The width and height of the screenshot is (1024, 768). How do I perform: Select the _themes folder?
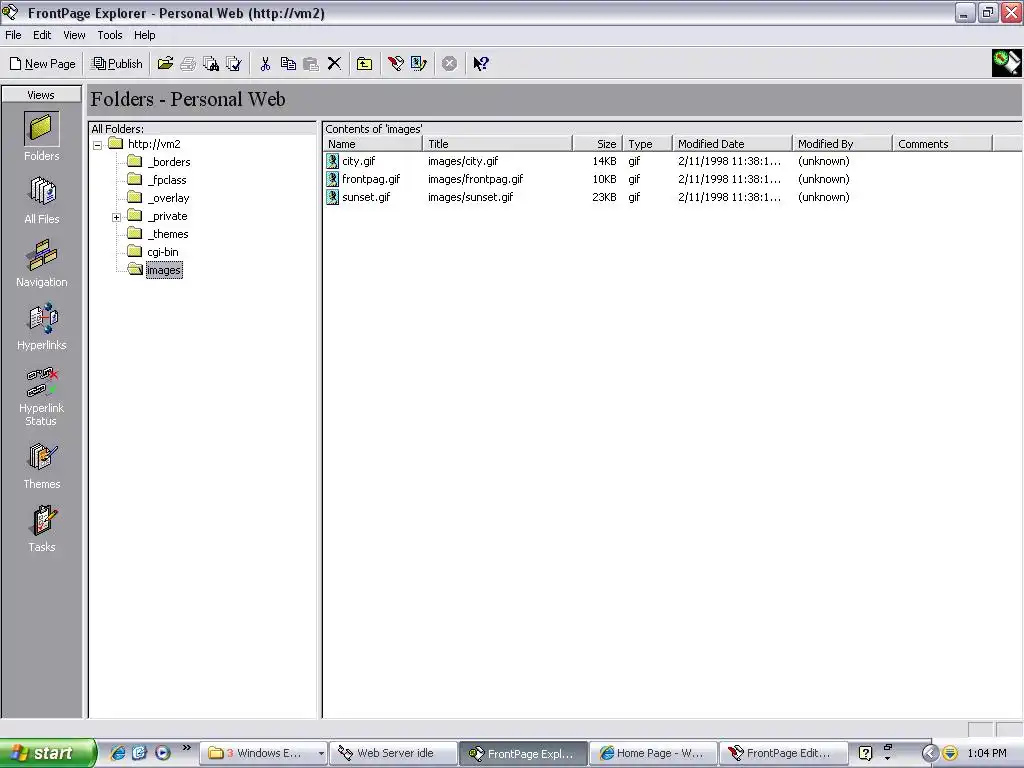point(158,234)
